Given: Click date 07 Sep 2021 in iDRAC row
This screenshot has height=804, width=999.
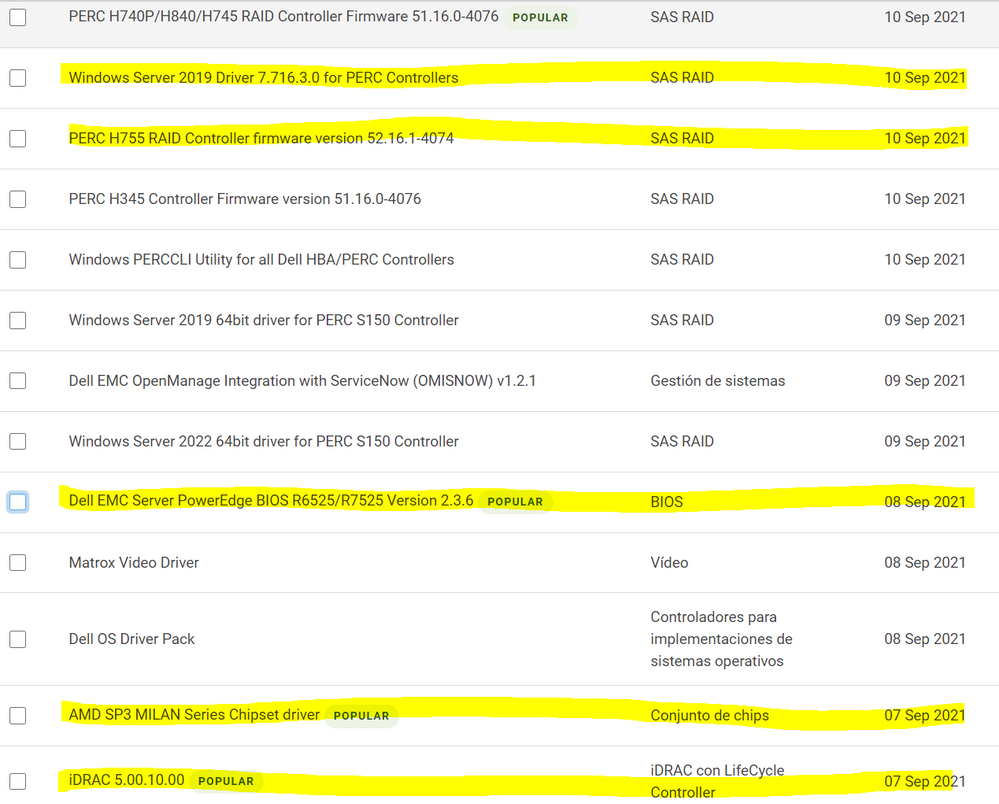Looking at the screenshot, I should 924,780.
